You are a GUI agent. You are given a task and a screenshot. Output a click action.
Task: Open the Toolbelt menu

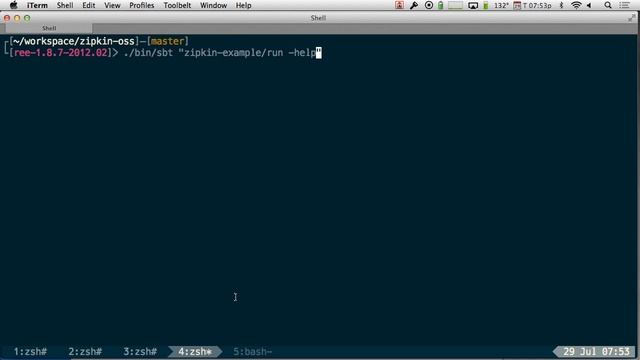click(177, 5)
